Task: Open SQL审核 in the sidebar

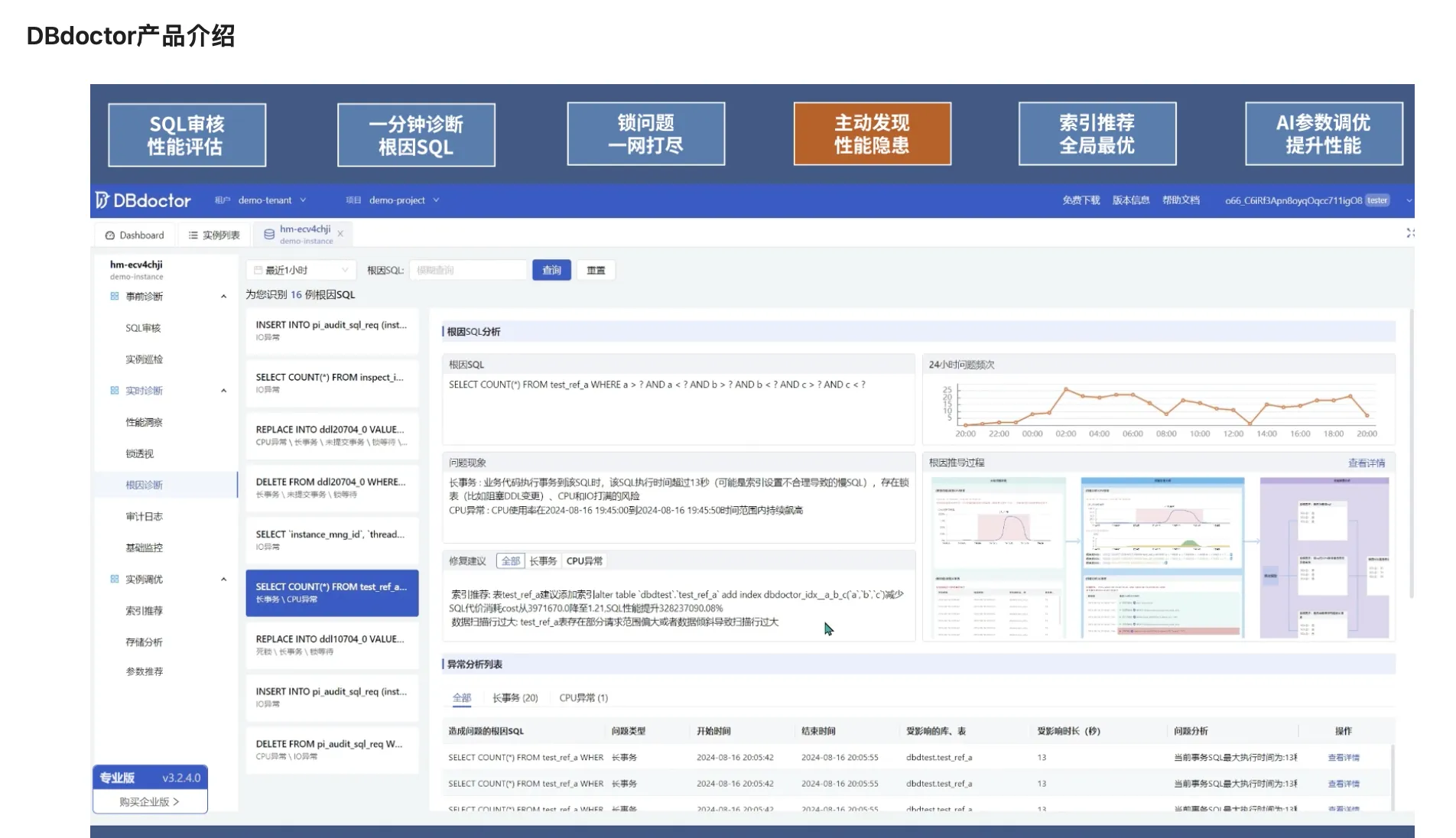Action: click(x=143, y=328)
